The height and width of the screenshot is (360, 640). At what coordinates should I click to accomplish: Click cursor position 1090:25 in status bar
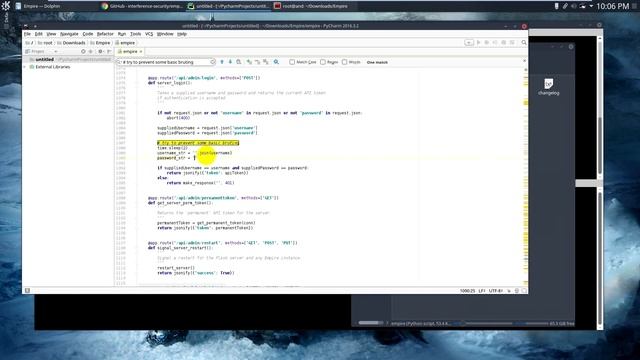(467, 291)
